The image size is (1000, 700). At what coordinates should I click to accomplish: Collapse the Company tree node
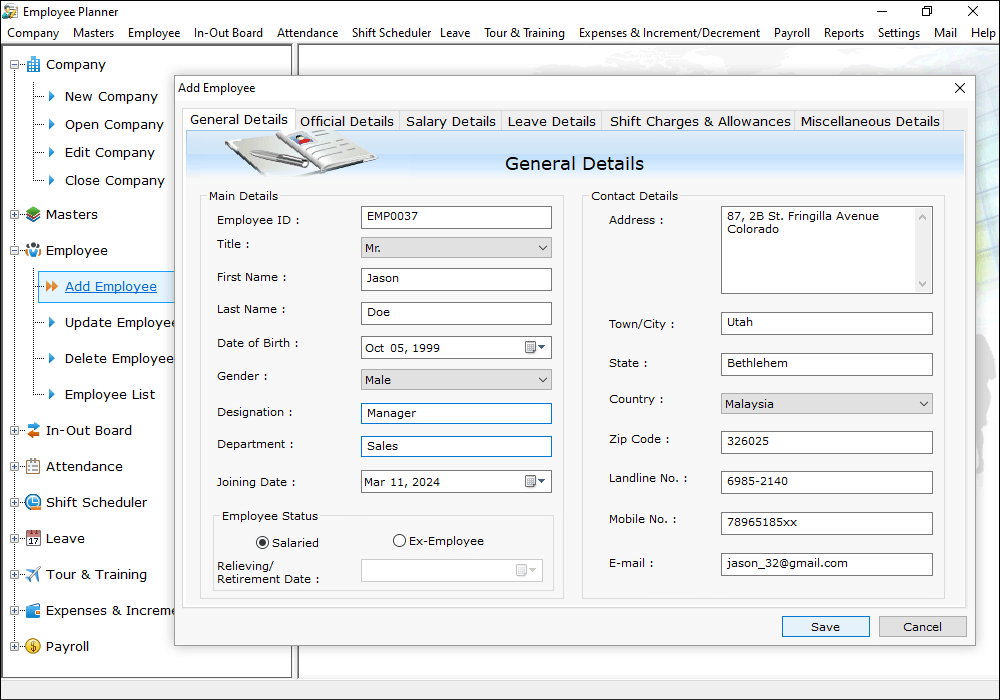(x=14, y=64)
